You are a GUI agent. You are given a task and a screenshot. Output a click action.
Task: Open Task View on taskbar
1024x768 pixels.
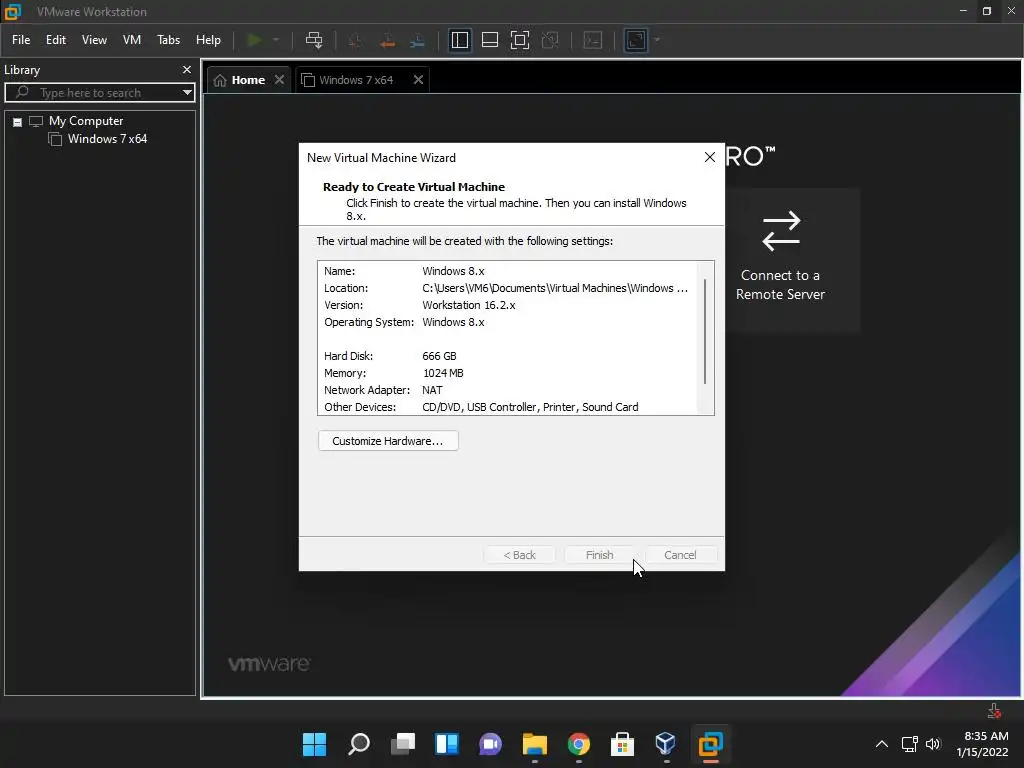403,744
